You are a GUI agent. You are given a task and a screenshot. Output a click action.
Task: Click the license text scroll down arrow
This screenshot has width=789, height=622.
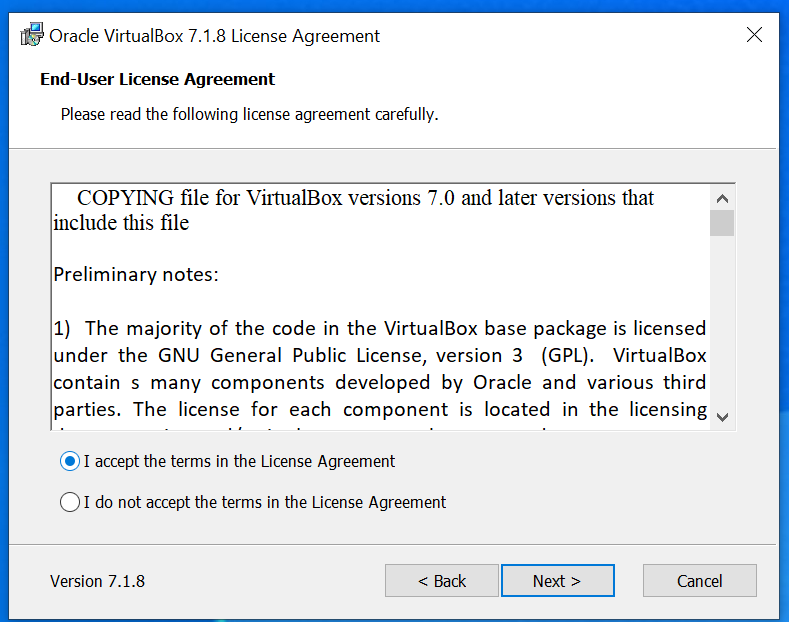pos(722,417)
